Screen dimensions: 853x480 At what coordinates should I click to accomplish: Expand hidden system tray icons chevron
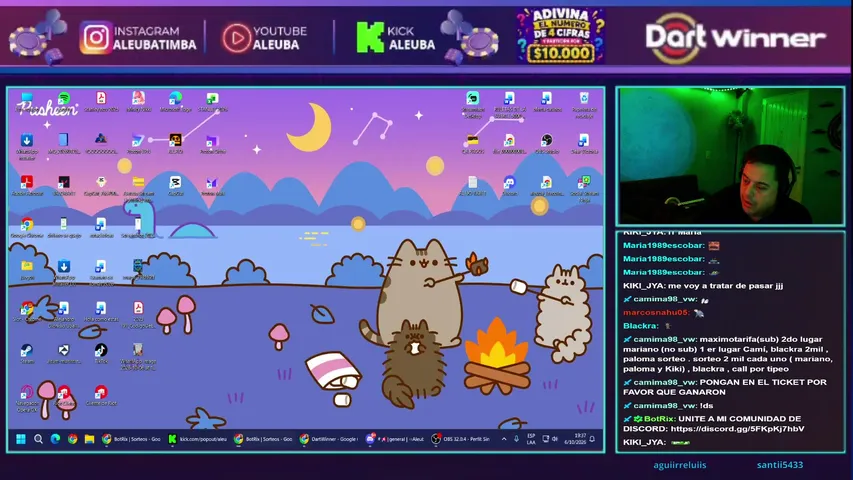pos(504,439)
